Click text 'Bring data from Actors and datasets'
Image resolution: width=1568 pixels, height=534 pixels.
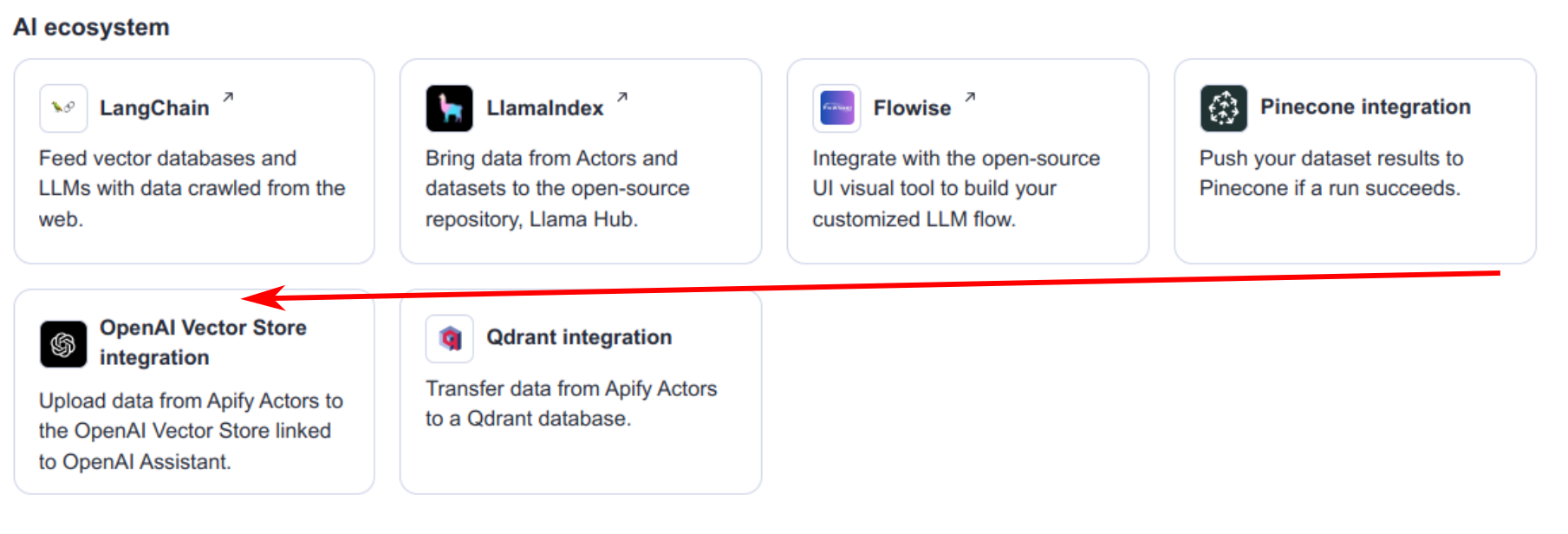point(551,173)
